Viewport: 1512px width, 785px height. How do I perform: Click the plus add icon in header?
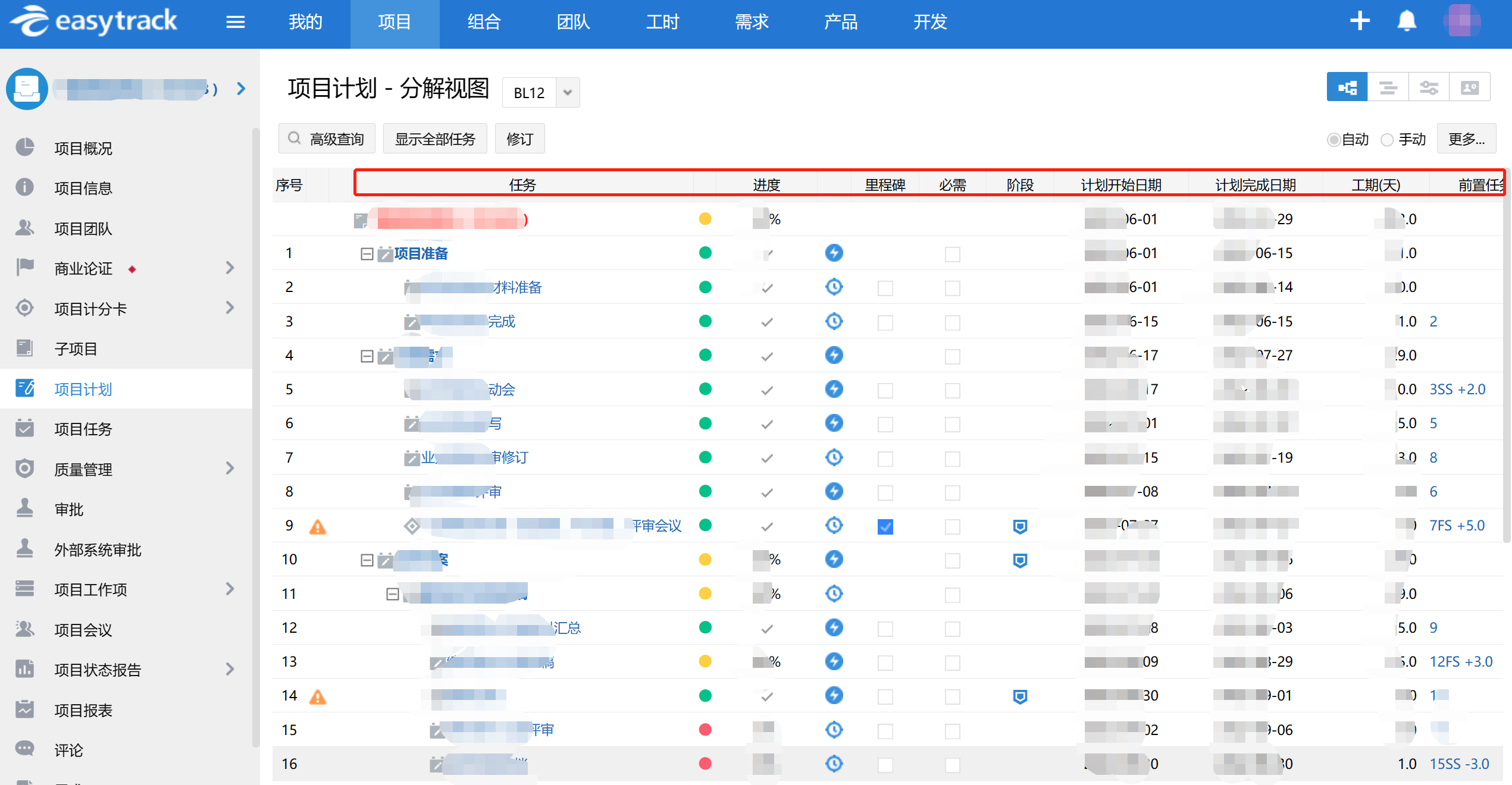click(1360, 21)
